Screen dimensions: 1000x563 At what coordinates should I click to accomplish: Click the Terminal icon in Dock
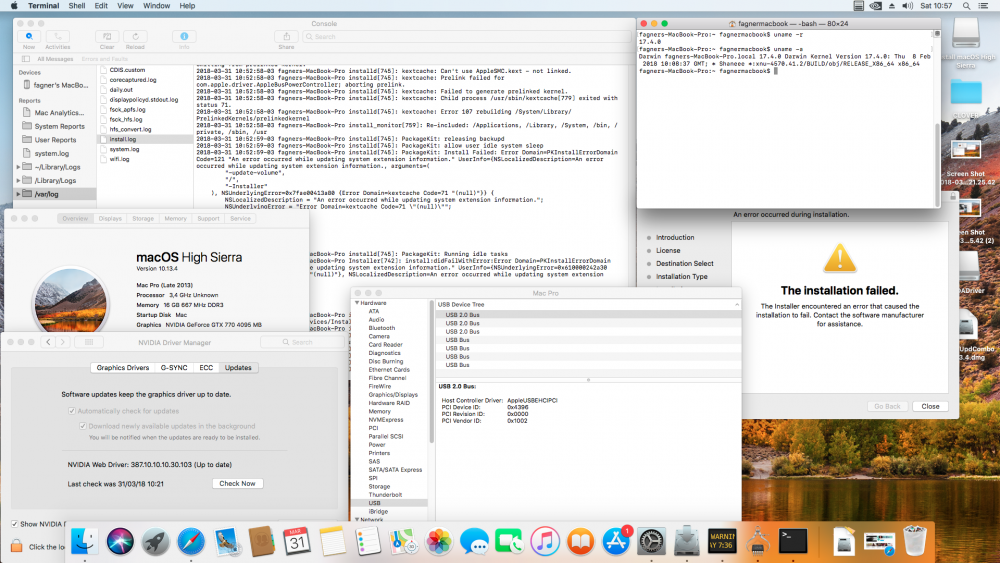[x=793, y=541]
